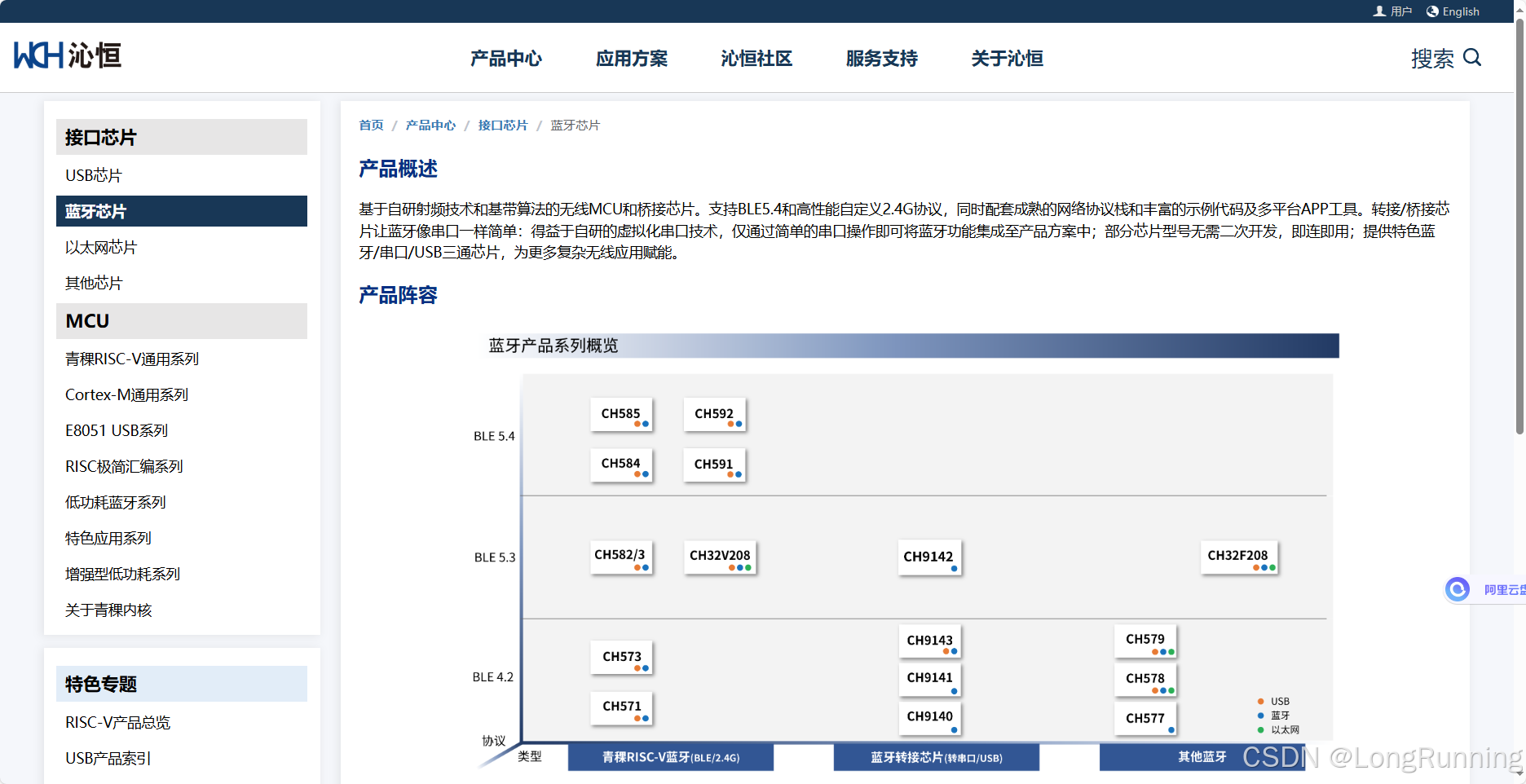Click the 产品概述 heading
The image size is (1526, 784).
399,169
